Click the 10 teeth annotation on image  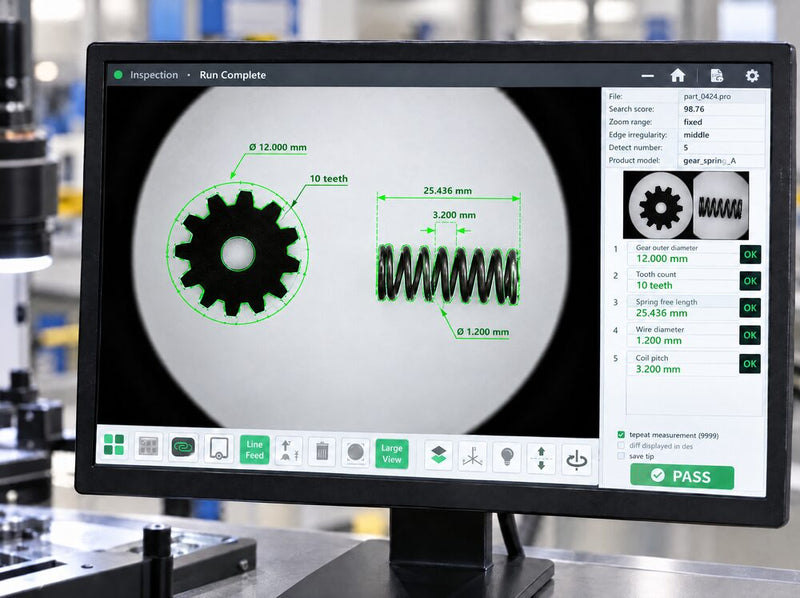[329, 179]
